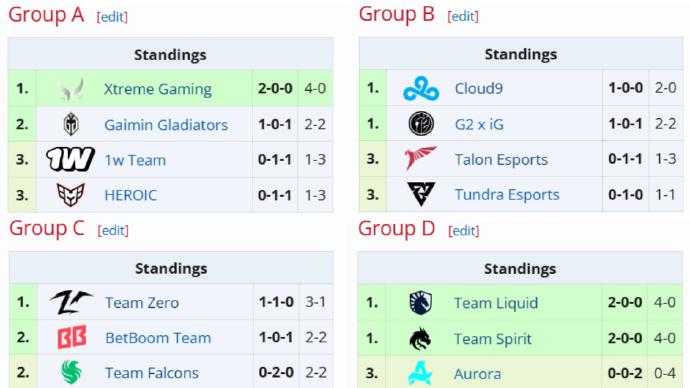Click the Cloud9 logo icon
This screenshot has width=690, height=388.
[x=421, y=88]
